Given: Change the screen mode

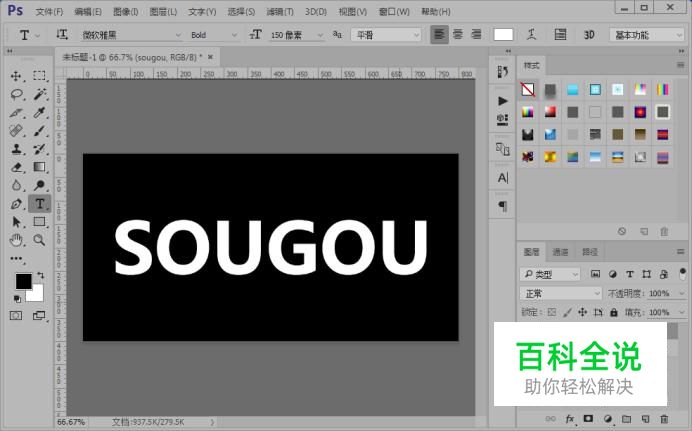Looking at the screenshot, I should (39, 315).
